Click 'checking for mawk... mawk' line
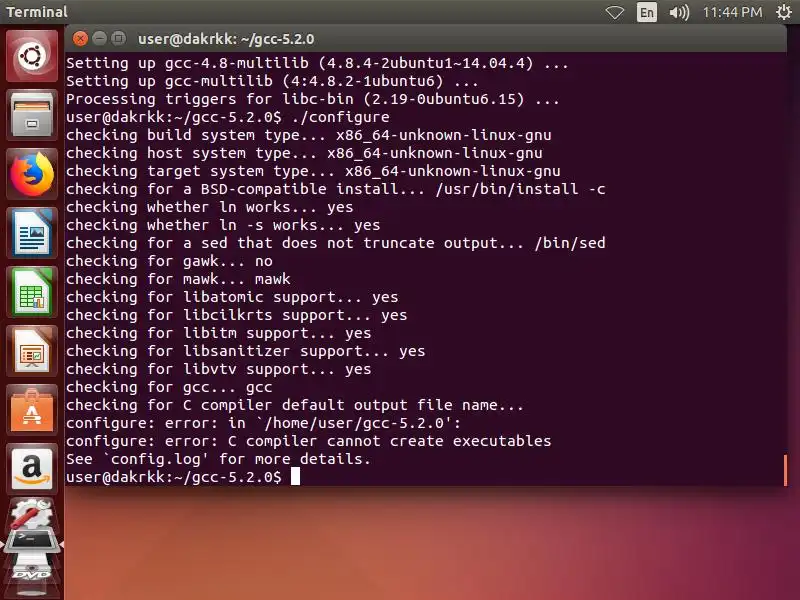800x600 pixels. (178, 279)
